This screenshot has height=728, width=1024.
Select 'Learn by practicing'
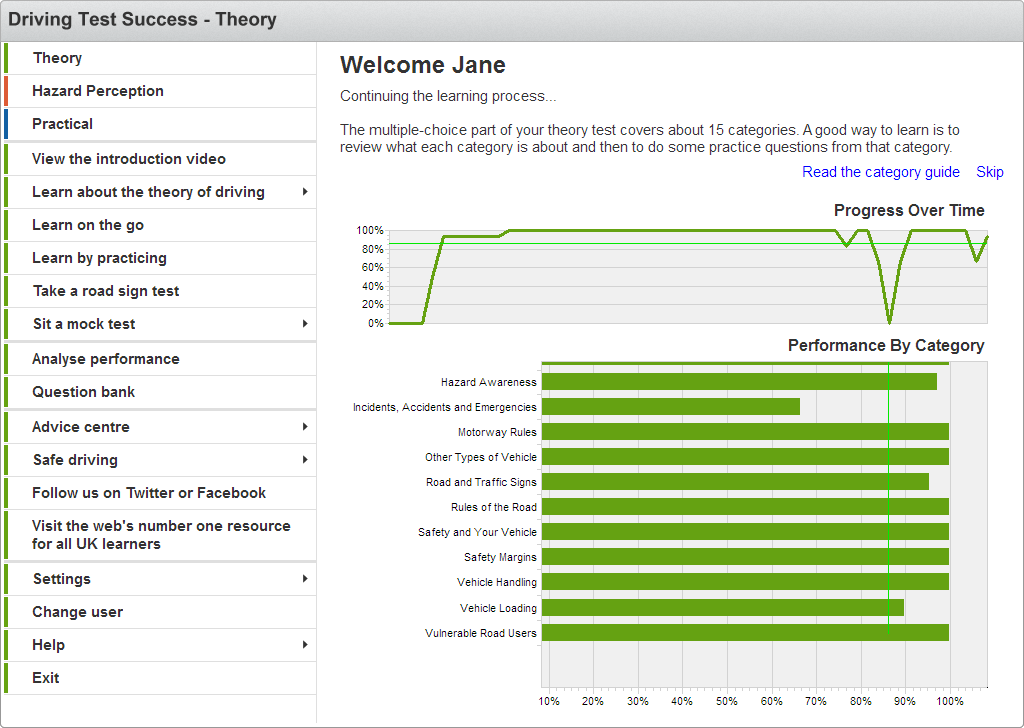[x=99, y=258]
